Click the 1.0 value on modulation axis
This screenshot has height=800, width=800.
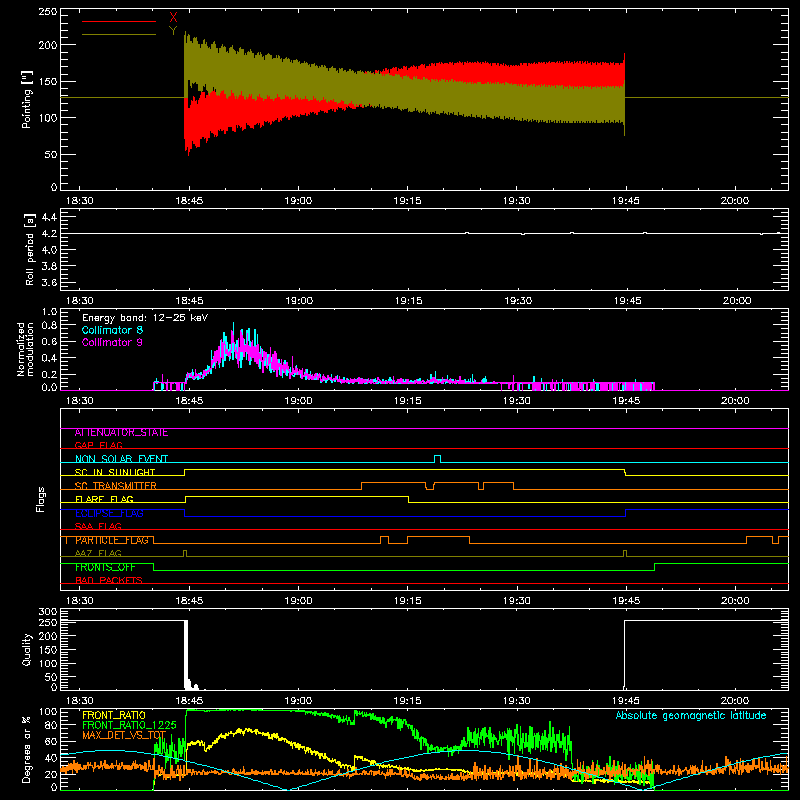(49, 312)
